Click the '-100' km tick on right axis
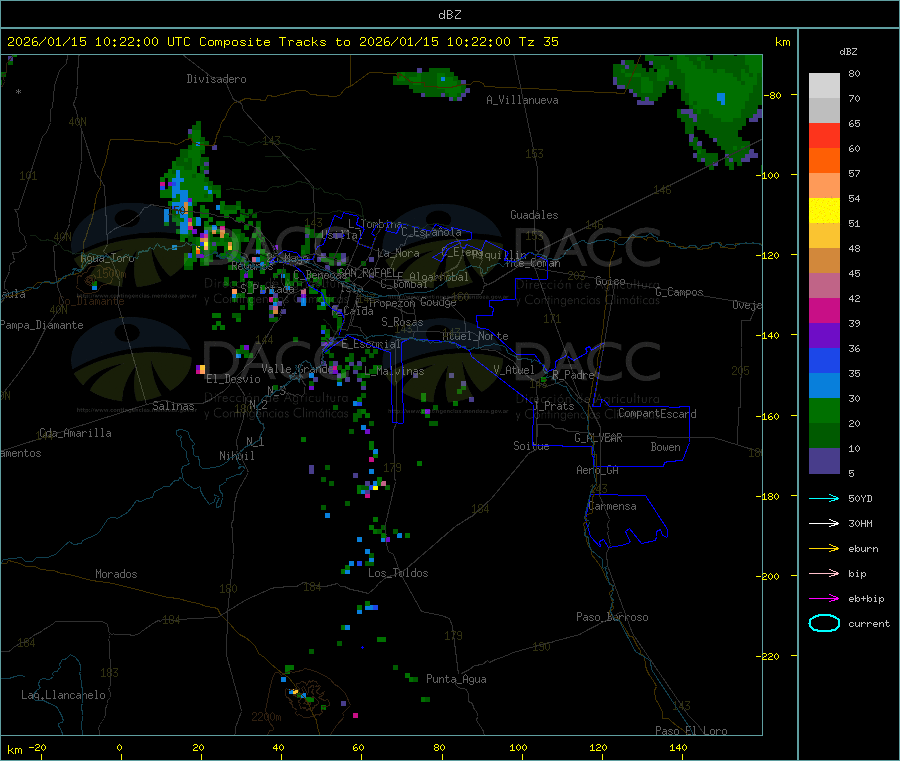The height and width of the screenshot is (761, 900). click(x=770, y=175)
